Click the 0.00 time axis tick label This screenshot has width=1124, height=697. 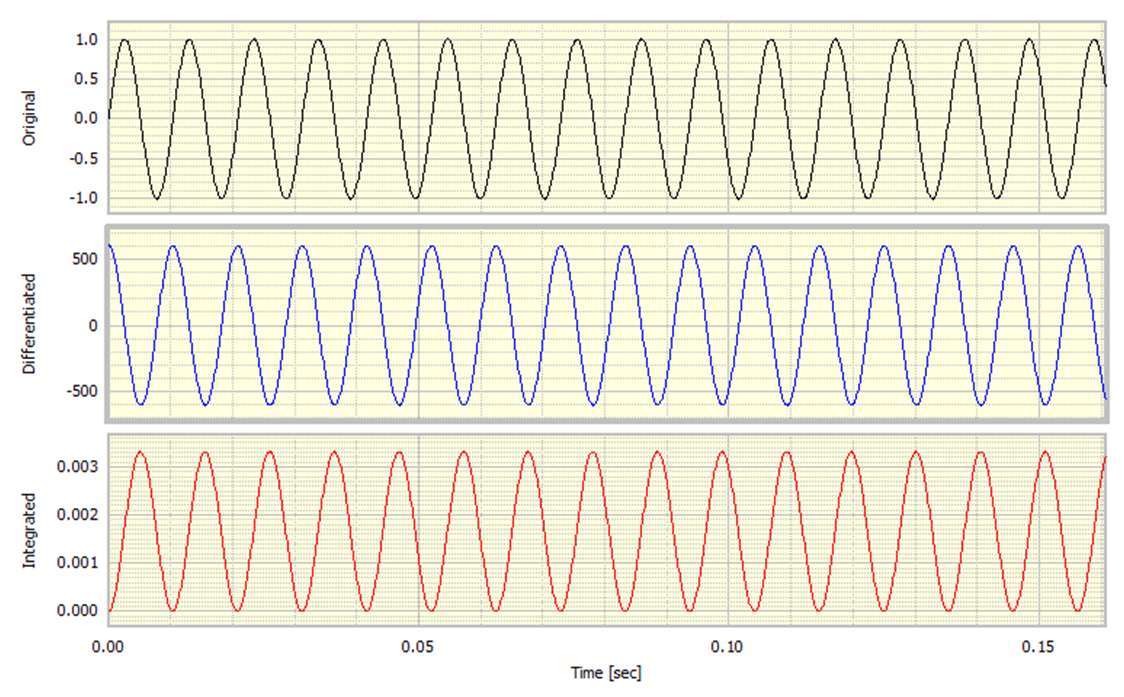[x=108, y=646]
